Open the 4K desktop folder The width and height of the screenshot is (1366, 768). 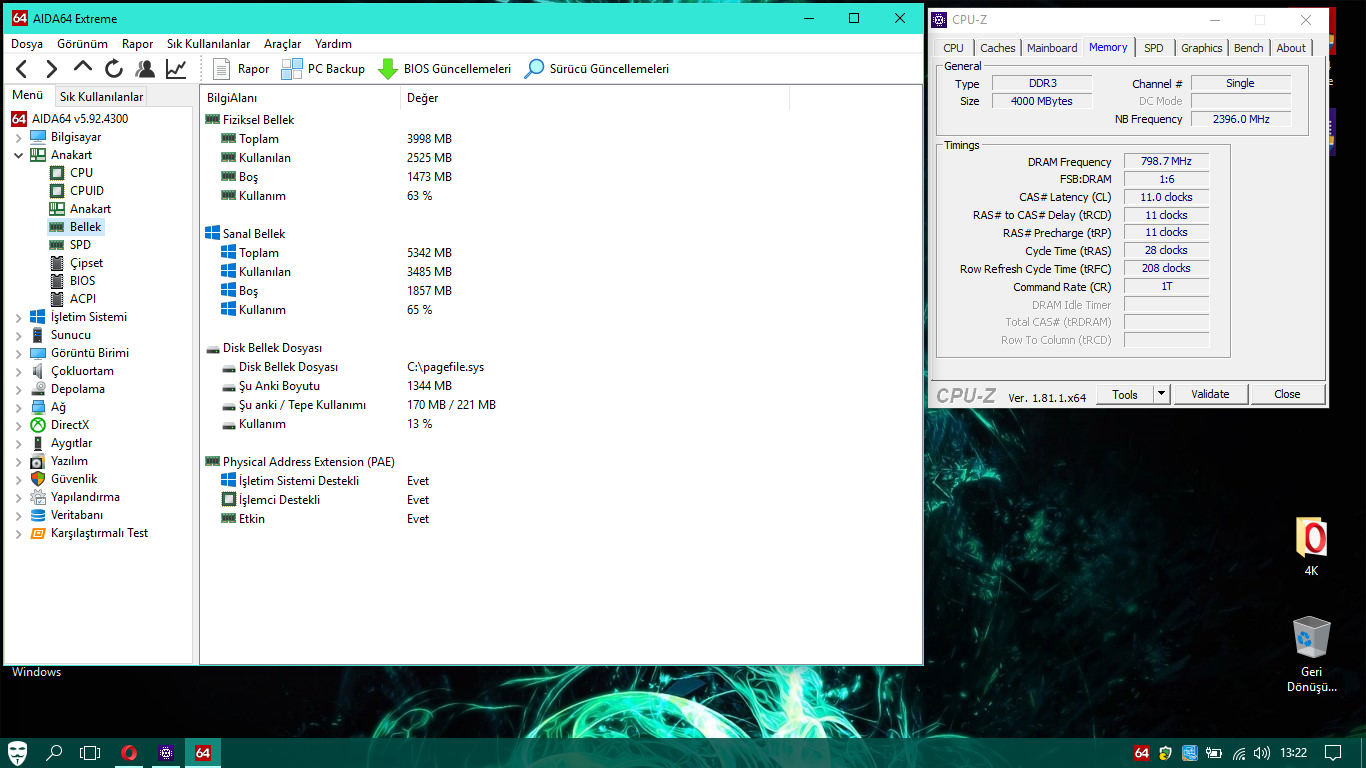pyautogui.click(x=1311, y=548)
